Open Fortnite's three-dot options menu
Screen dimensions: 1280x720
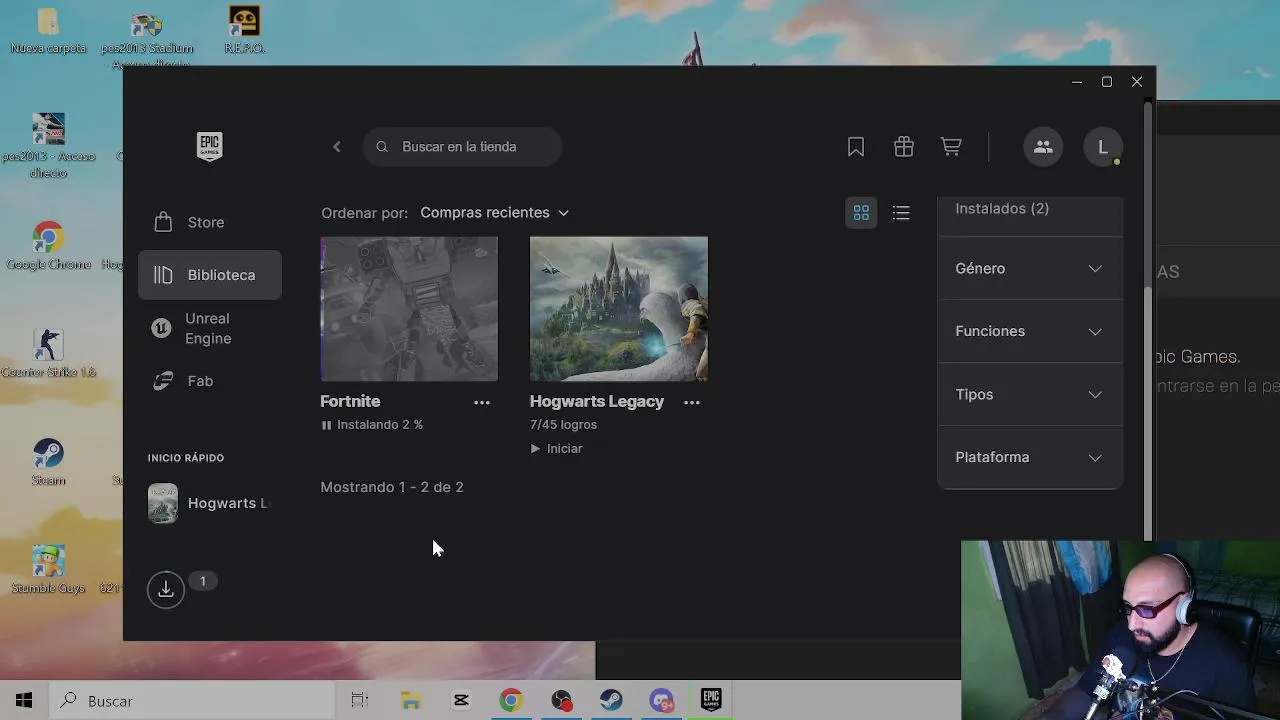(482, 402)
